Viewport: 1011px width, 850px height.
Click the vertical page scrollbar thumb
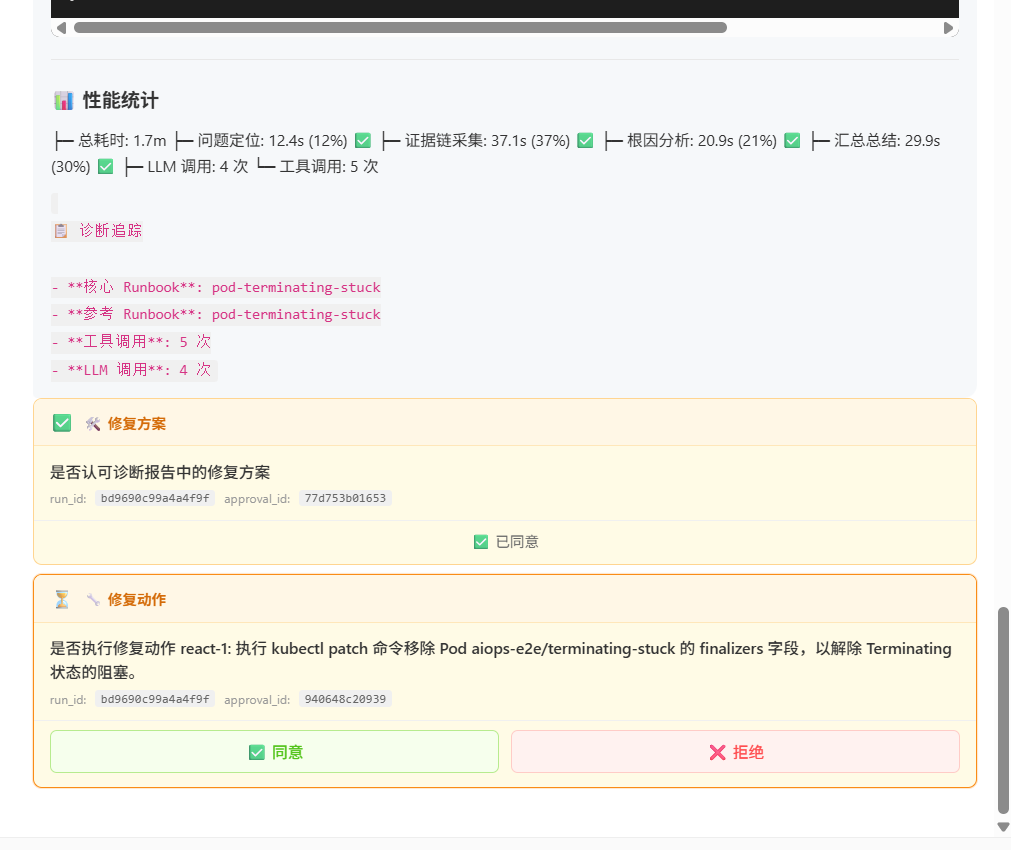point(1003,710)
